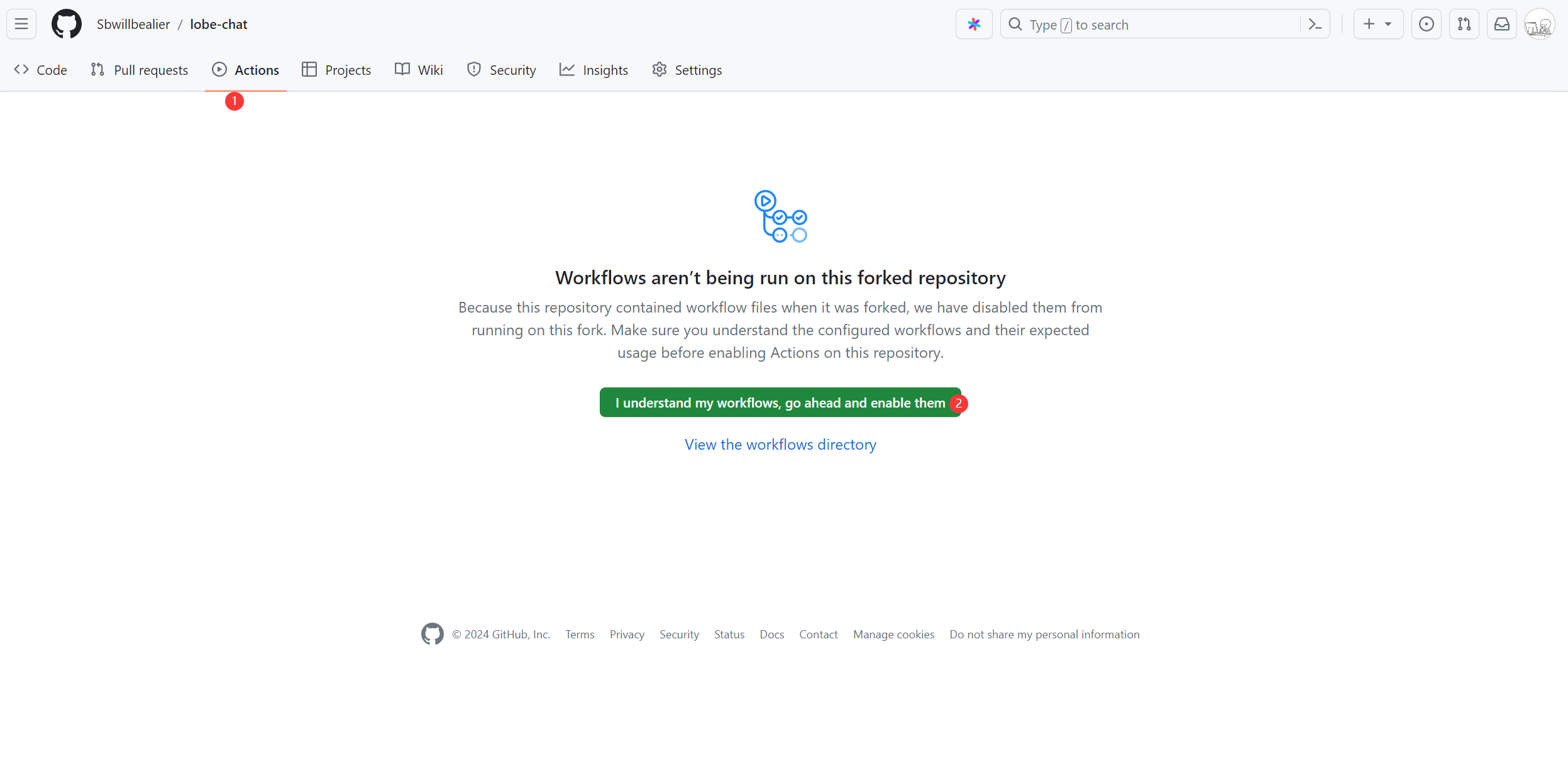Click the GitHub octocat logo icon

point(65,24)
